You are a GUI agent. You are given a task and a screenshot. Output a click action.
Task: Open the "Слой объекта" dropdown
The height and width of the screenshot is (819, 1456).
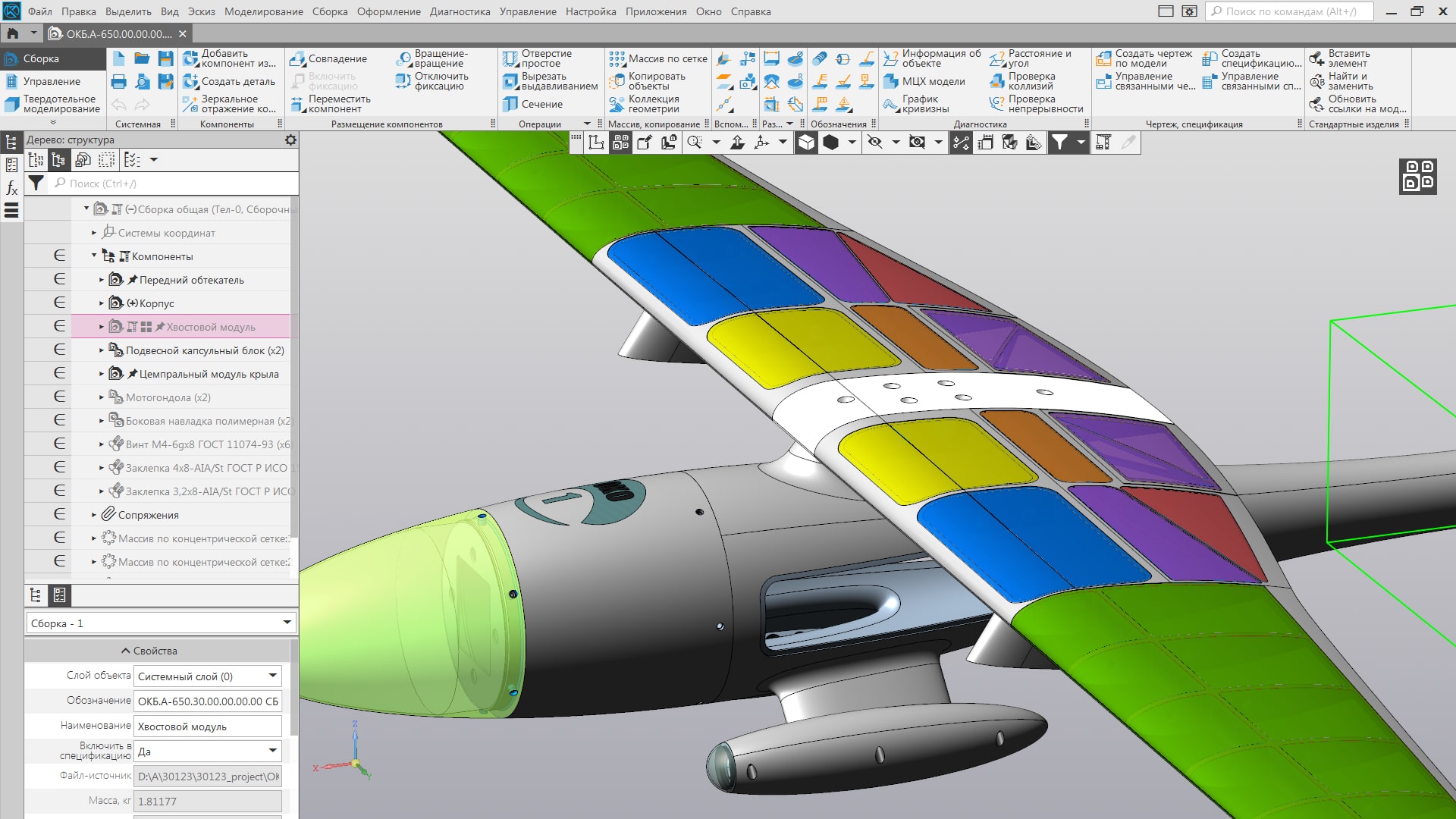coord(271,675)
